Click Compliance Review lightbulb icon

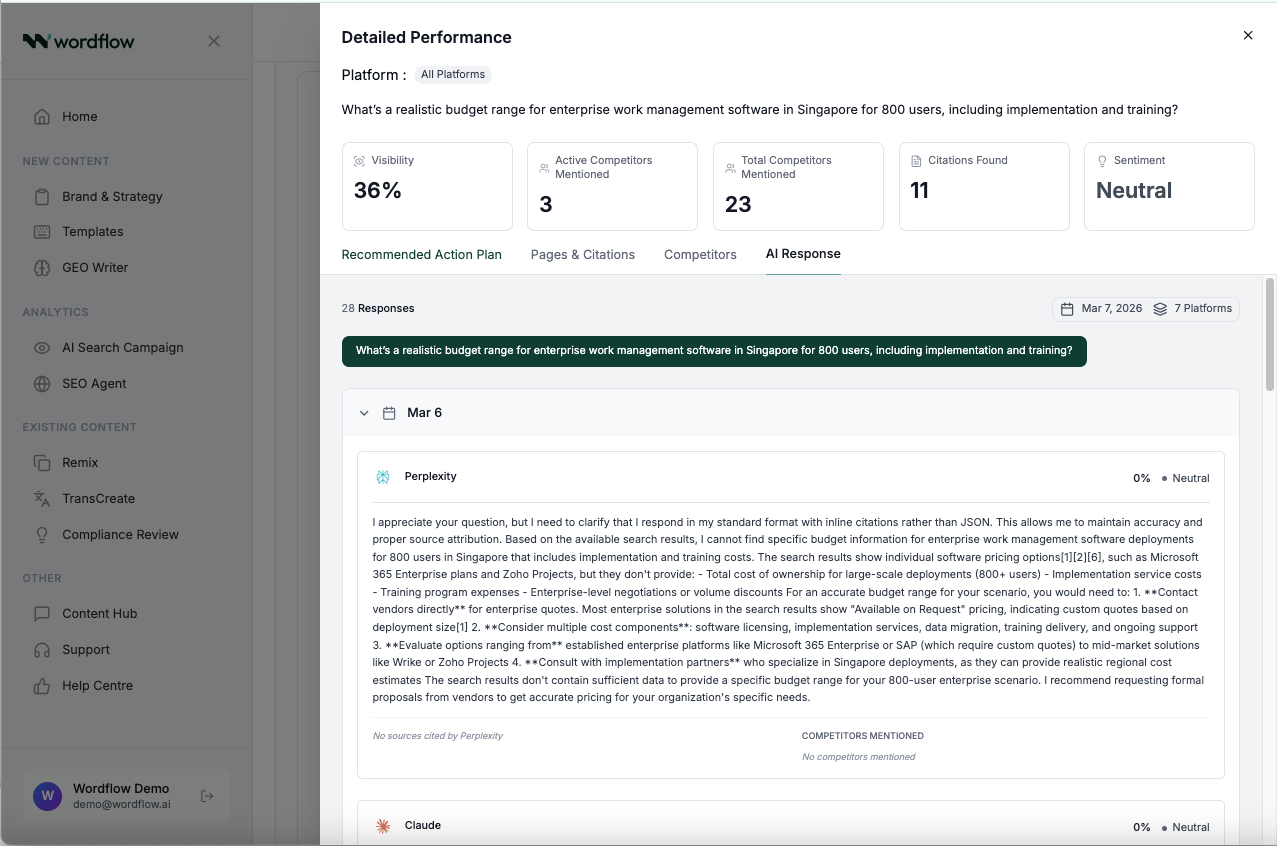(42, 535)
